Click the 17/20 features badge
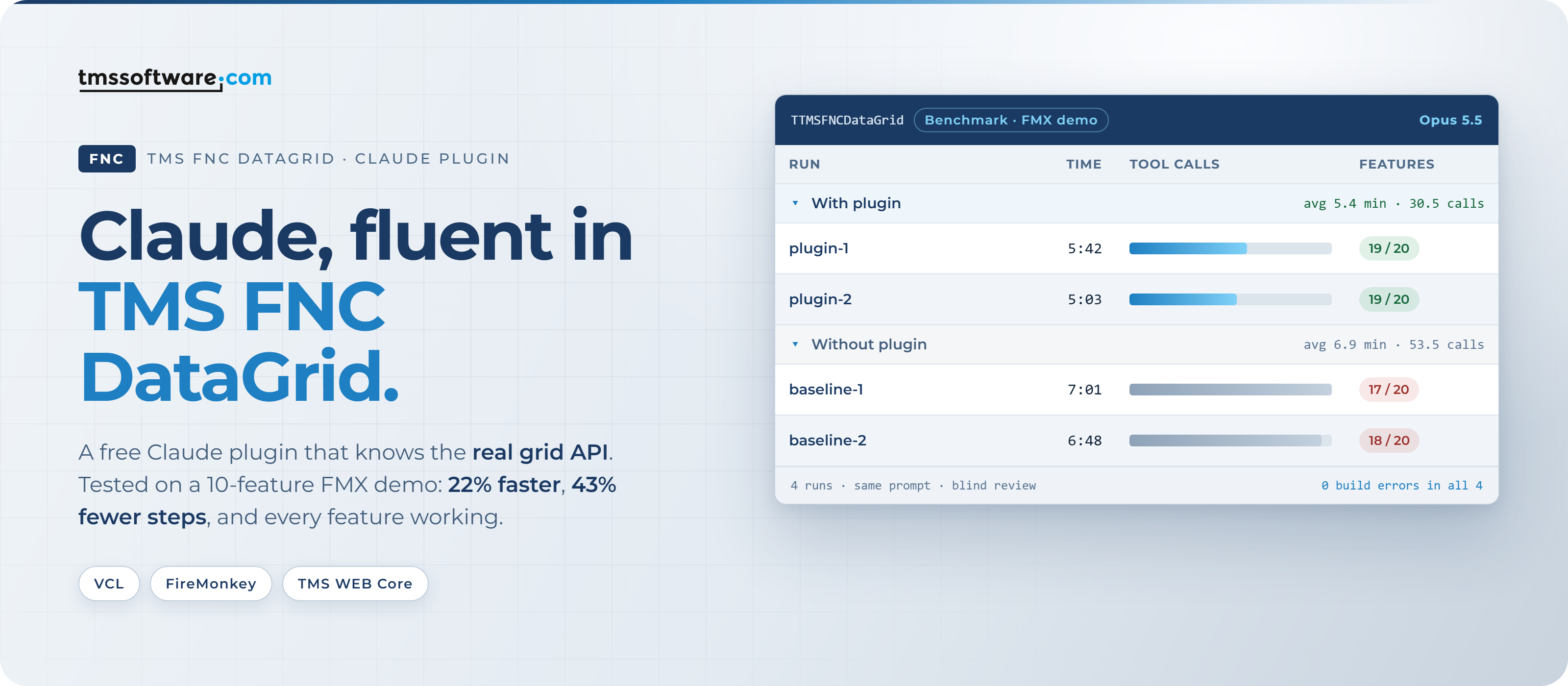 (1389, 390)
